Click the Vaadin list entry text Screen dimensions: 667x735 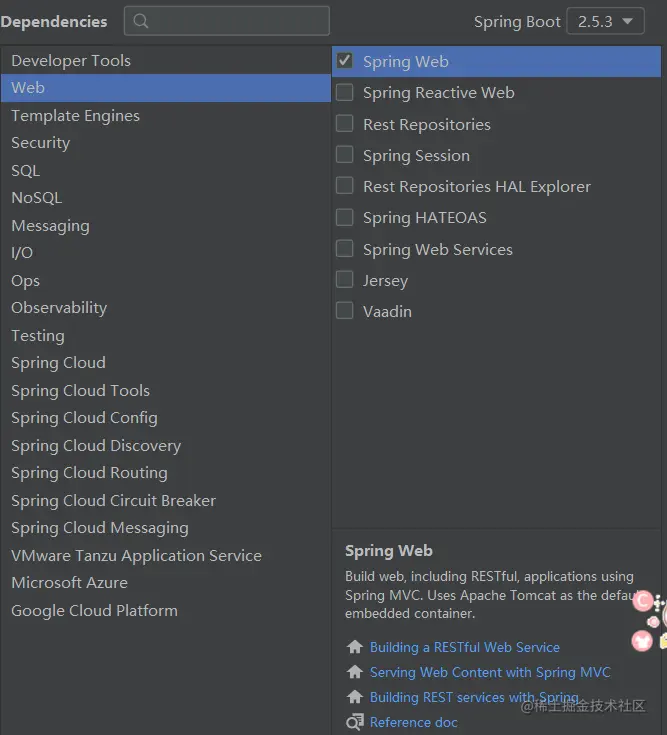click(387, 312)
